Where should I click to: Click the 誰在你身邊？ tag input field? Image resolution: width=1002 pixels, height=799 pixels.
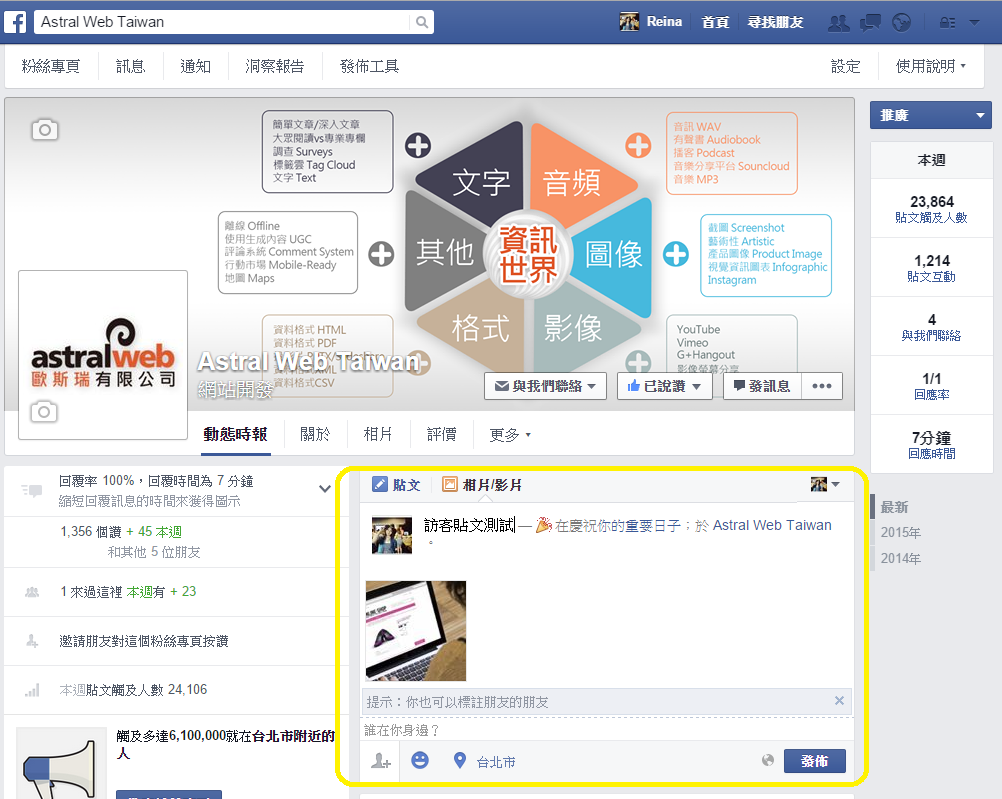606,730
